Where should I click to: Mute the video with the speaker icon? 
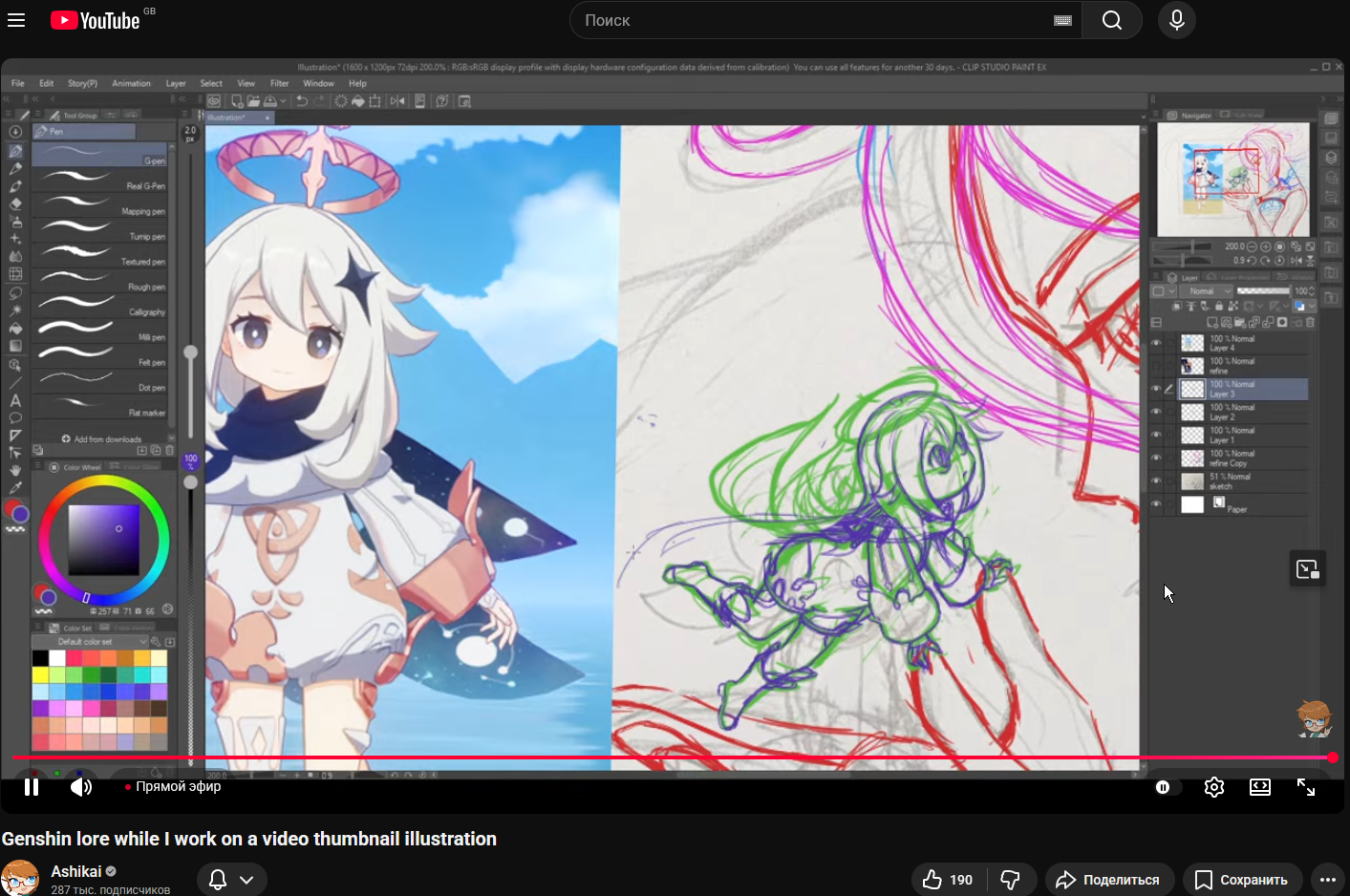[x=81, y=787]
